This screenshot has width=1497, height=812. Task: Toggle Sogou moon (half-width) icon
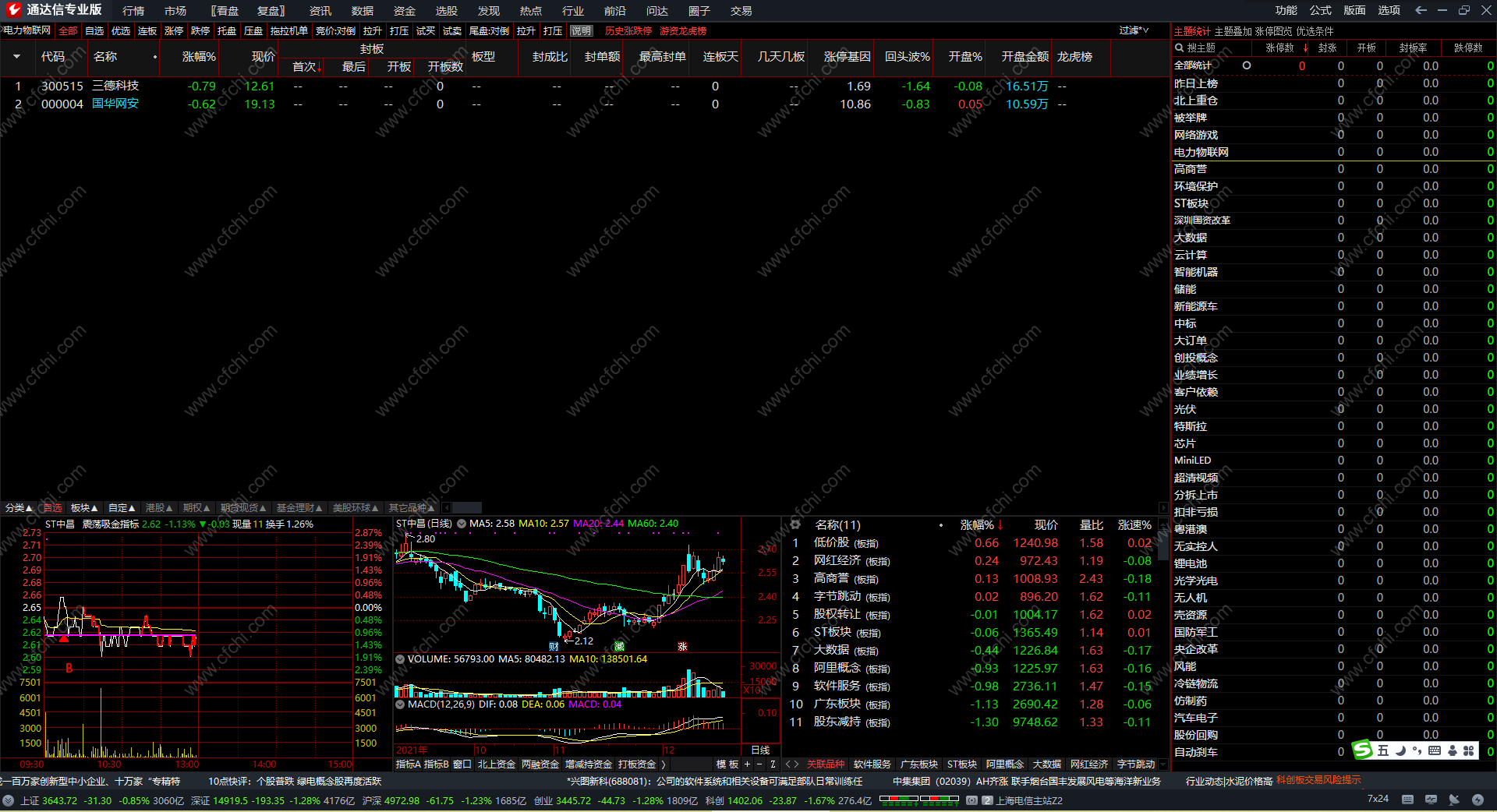coord(1400,750)
